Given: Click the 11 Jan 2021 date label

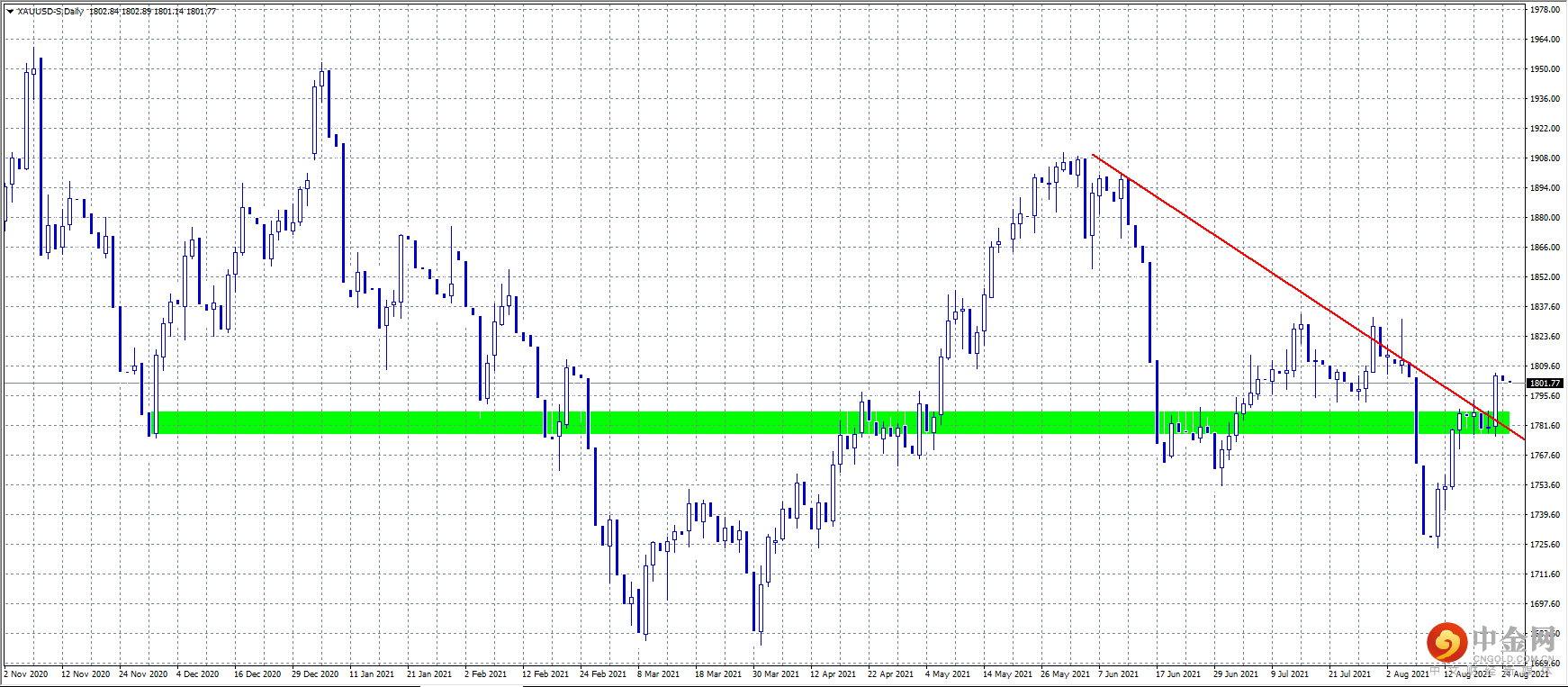Looking at the screenshot, I should pyautogui.click(x=372, y=674).
